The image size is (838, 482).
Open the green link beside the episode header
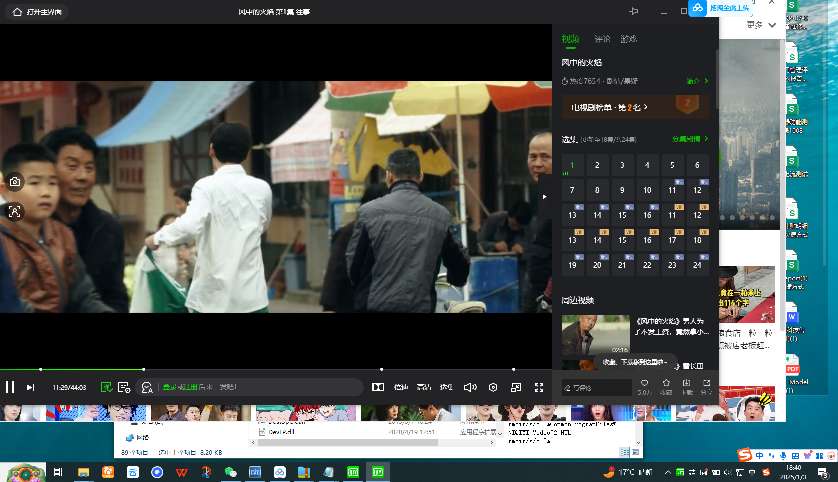[690, 139]
